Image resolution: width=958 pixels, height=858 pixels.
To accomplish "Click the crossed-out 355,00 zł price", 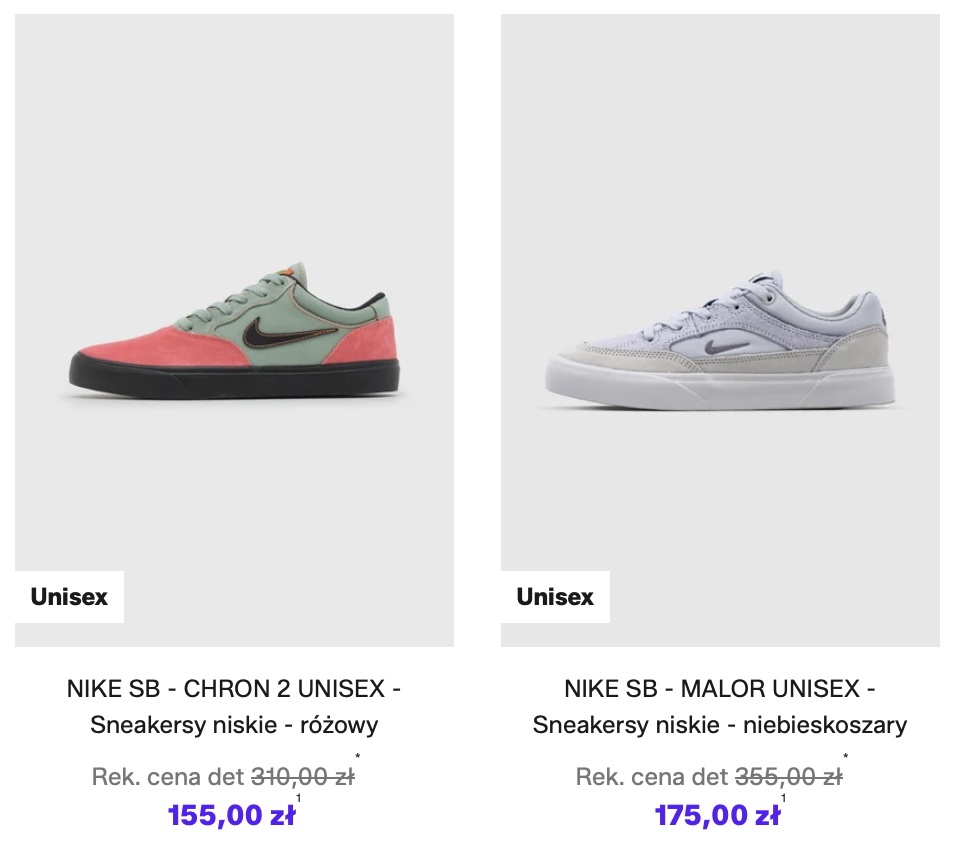I will (789, 777).
